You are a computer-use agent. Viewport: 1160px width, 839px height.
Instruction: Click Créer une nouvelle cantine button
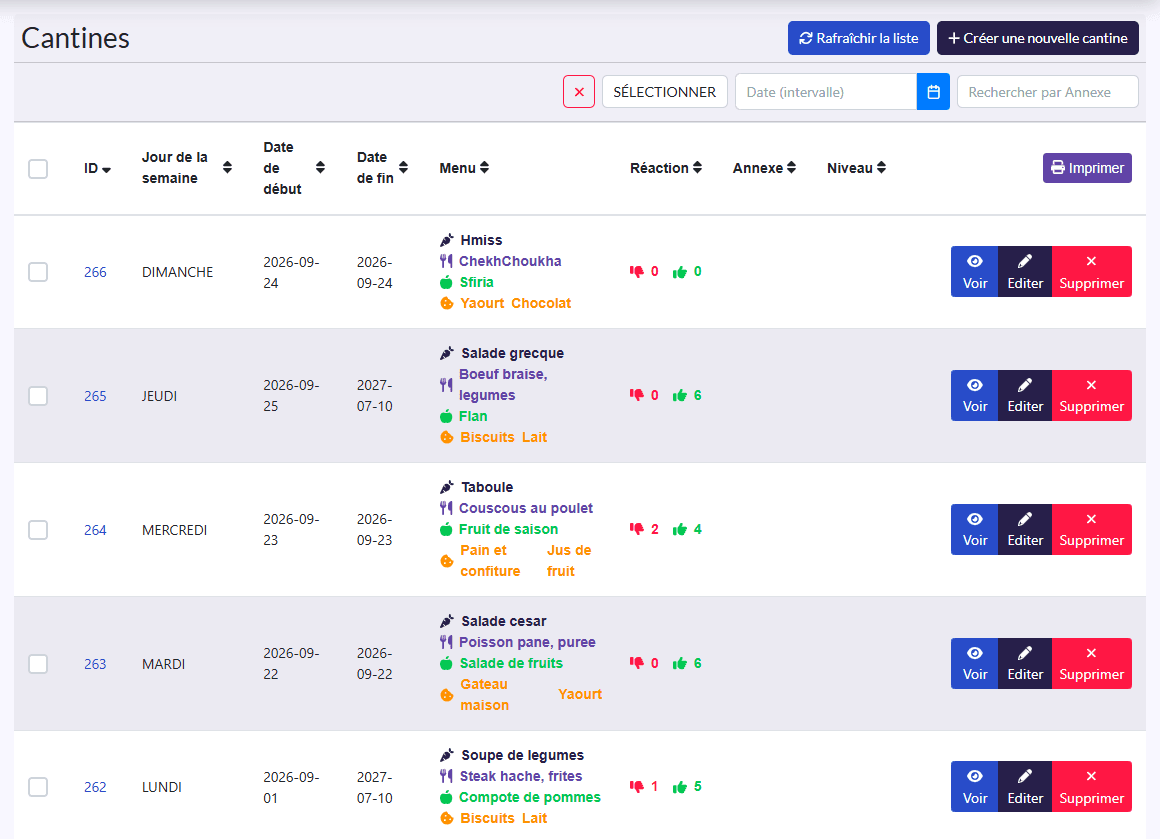[x=1037, y=38]
